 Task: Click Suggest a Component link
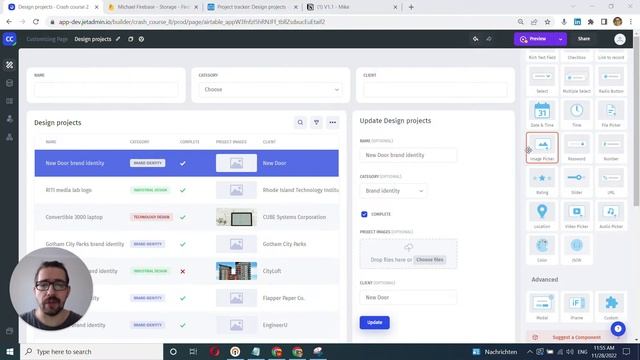tap(576, 338)
